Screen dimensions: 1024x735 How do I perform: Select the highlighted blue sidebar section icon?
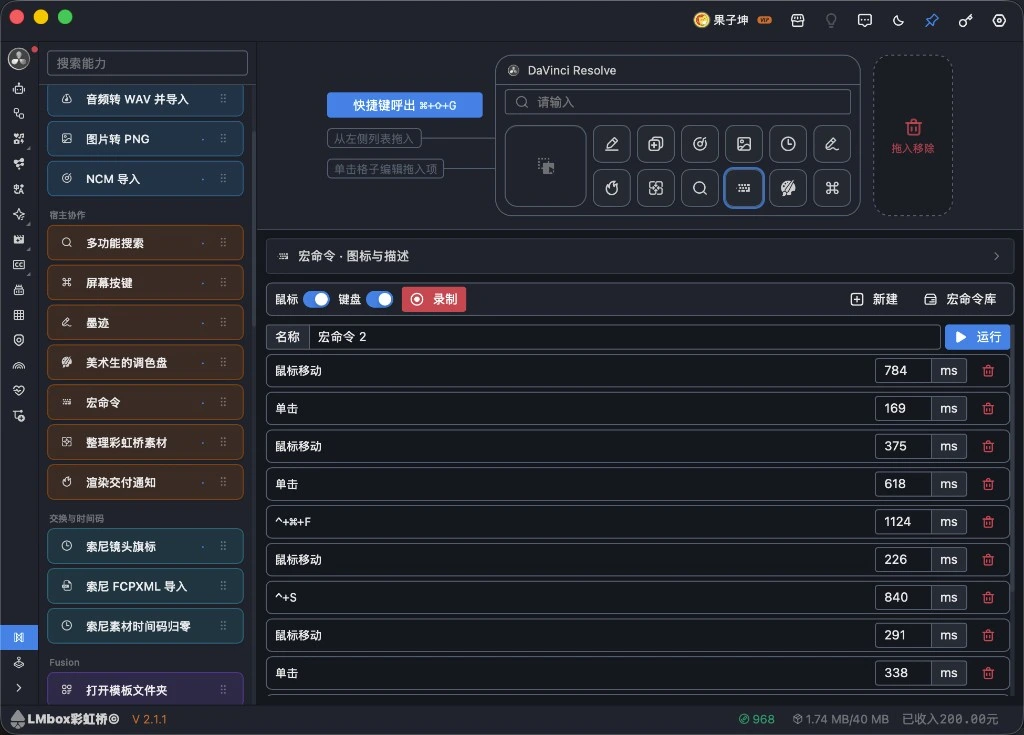(x=19, y=637)
